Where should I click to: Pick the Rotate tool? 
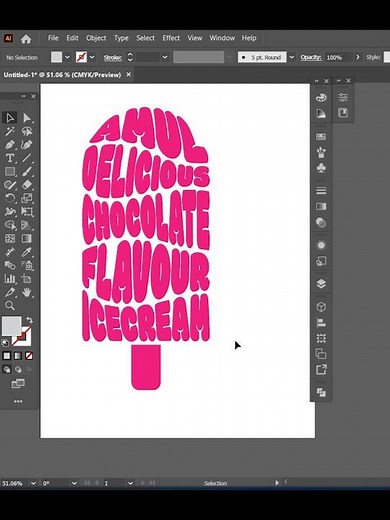[10, 198]
